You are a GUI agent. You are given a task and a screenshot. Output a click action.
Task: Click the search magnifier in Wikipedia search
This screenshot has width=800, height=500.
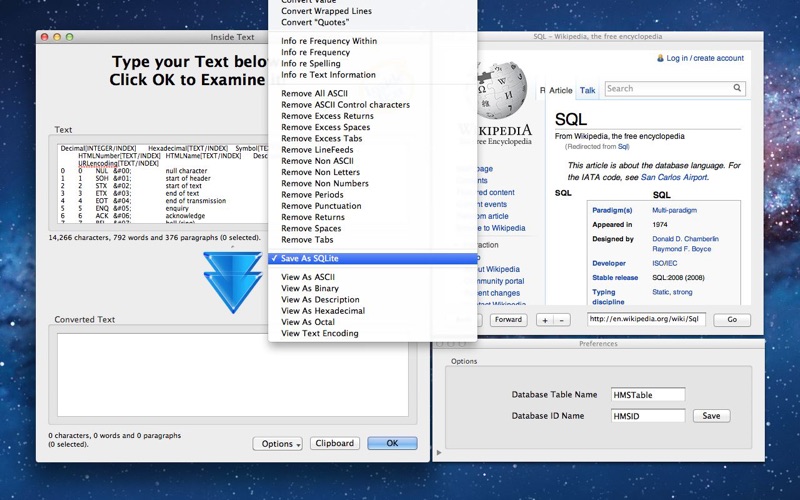click(x=737, y=88)
